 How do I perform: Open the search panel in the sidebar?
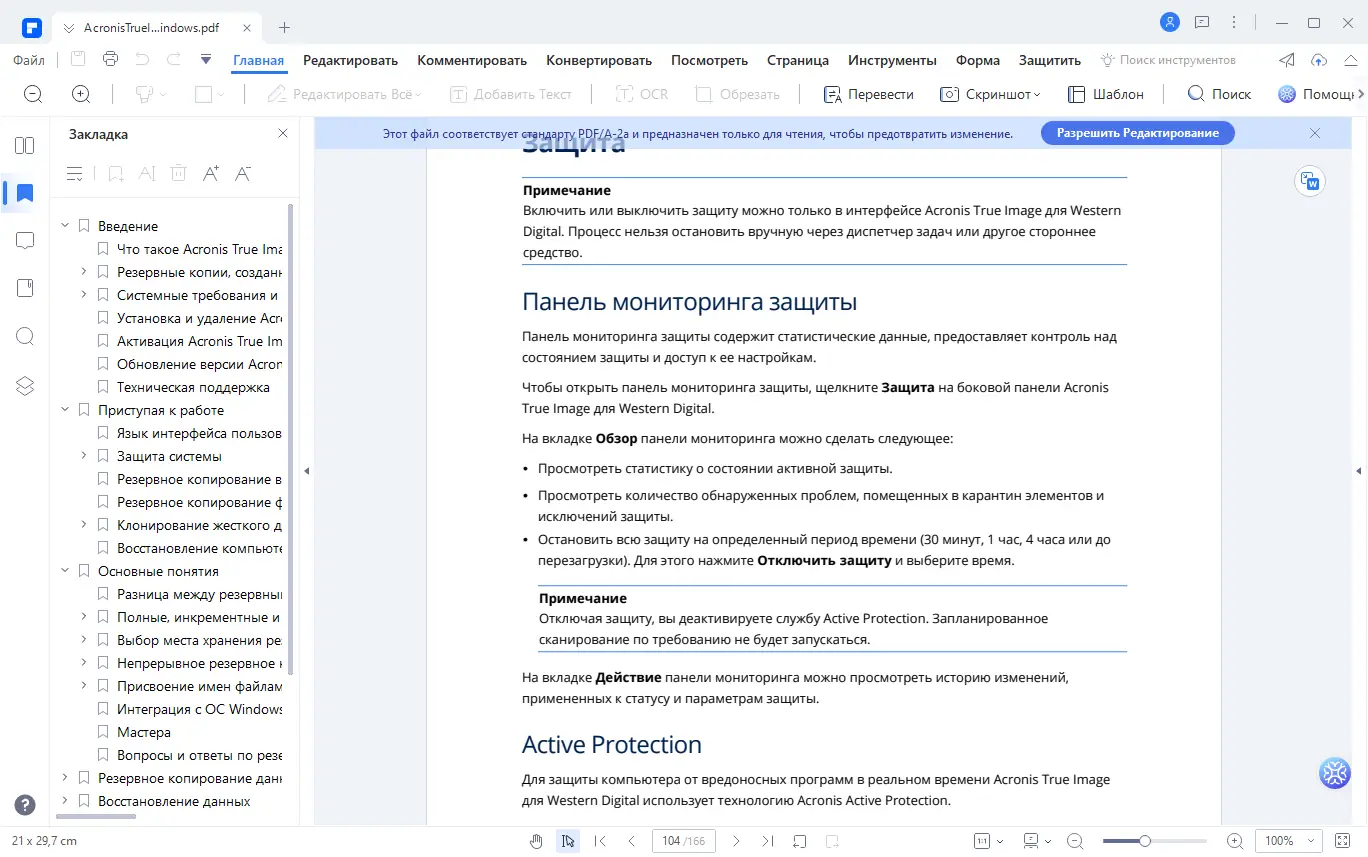(24, 336)
